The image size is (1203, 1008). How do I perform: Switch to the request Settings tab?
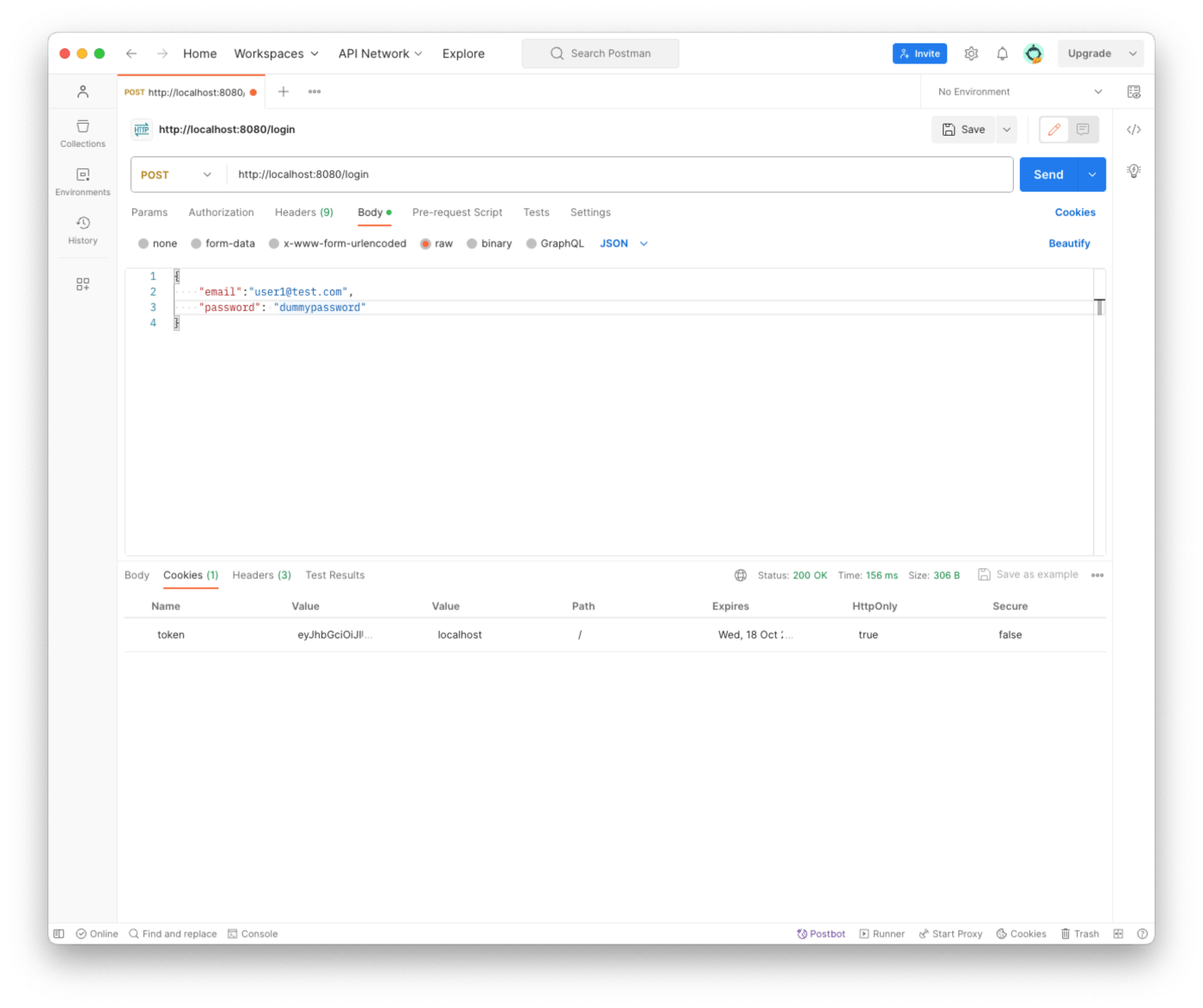tap(590, 212)
